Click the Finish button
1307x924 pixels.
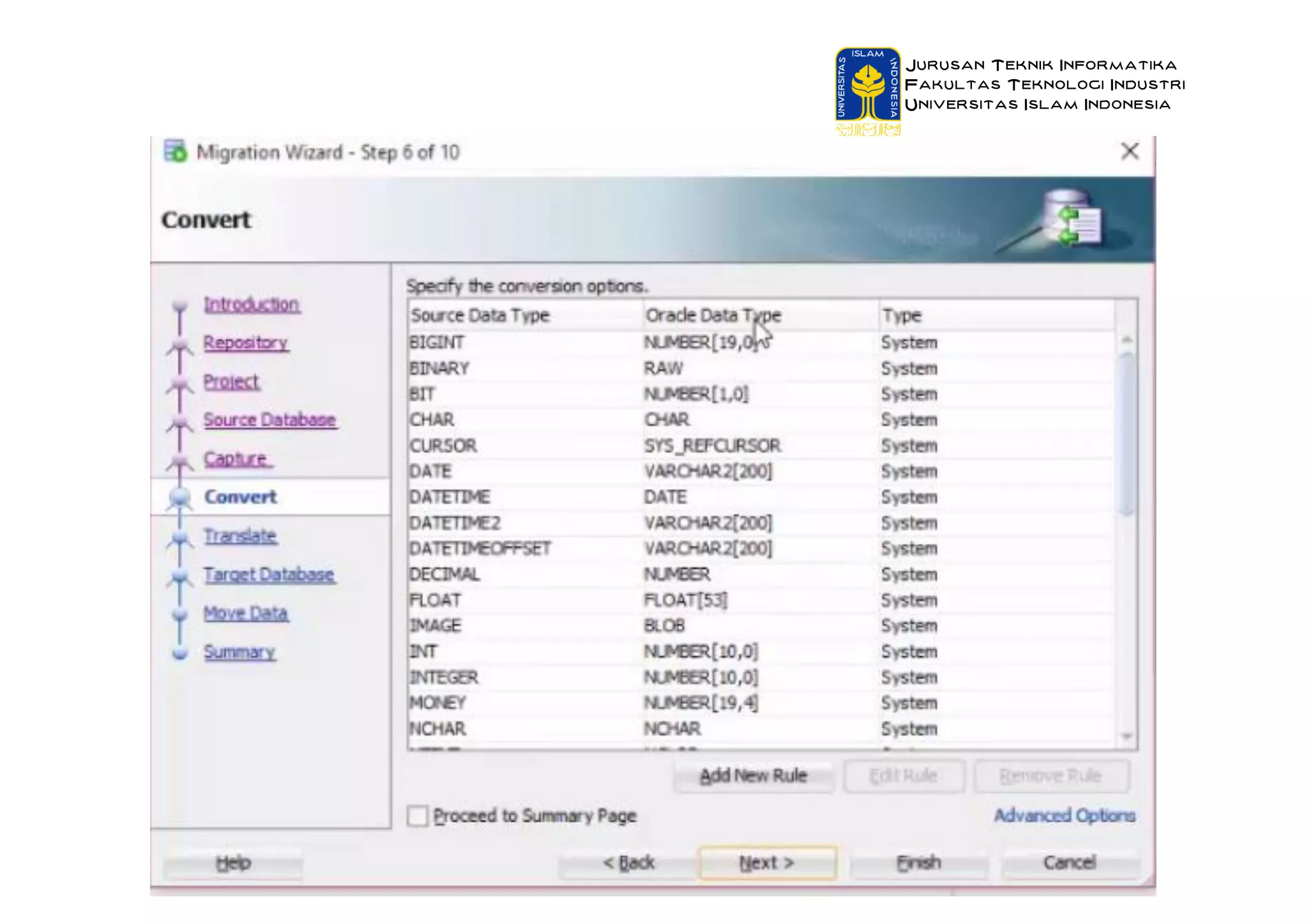click(918, 863)
